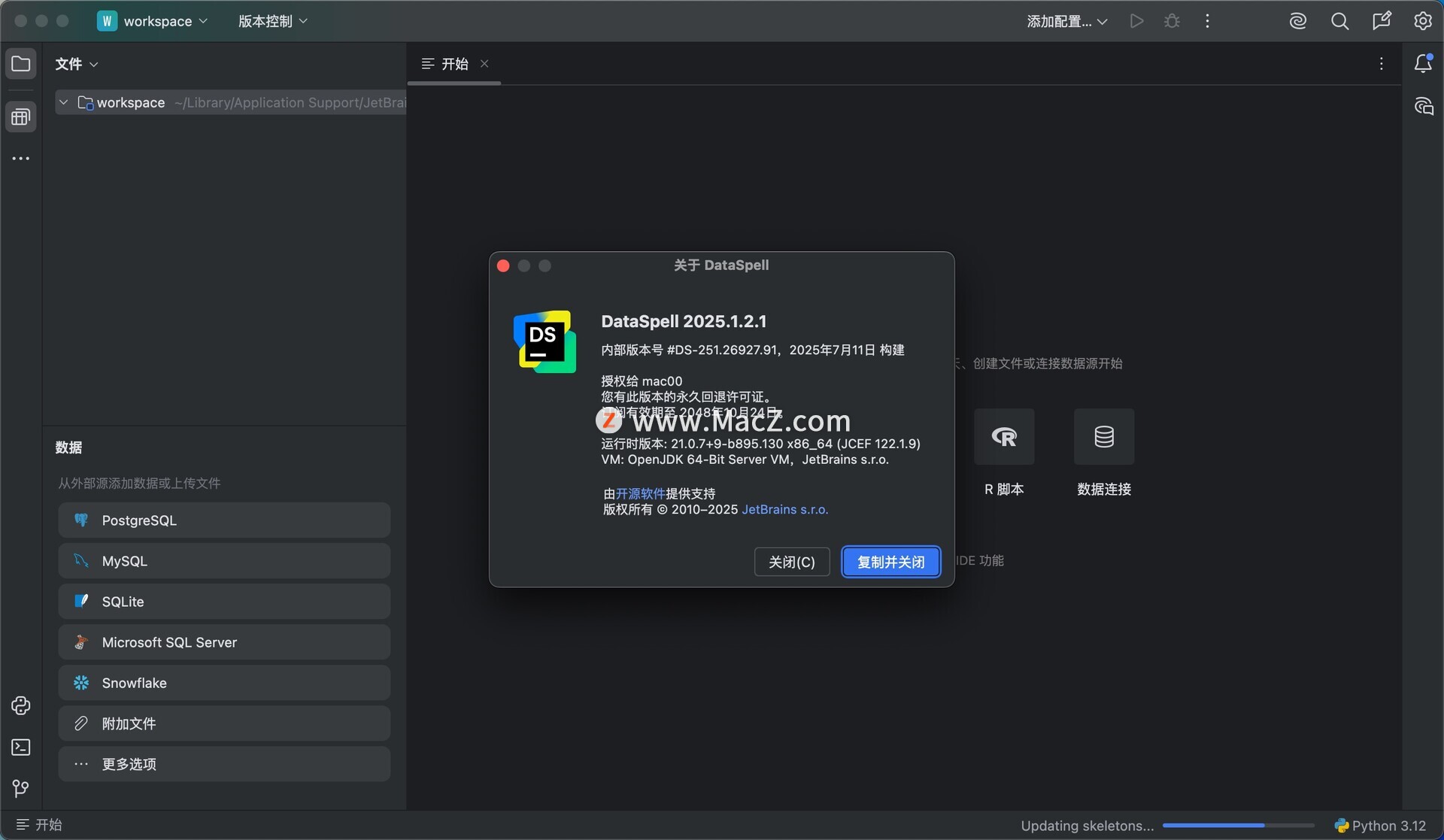Screen dimensions: 1444x840
Task: Open Search Everywhere magnifier icon
Action: (1339, 21)
